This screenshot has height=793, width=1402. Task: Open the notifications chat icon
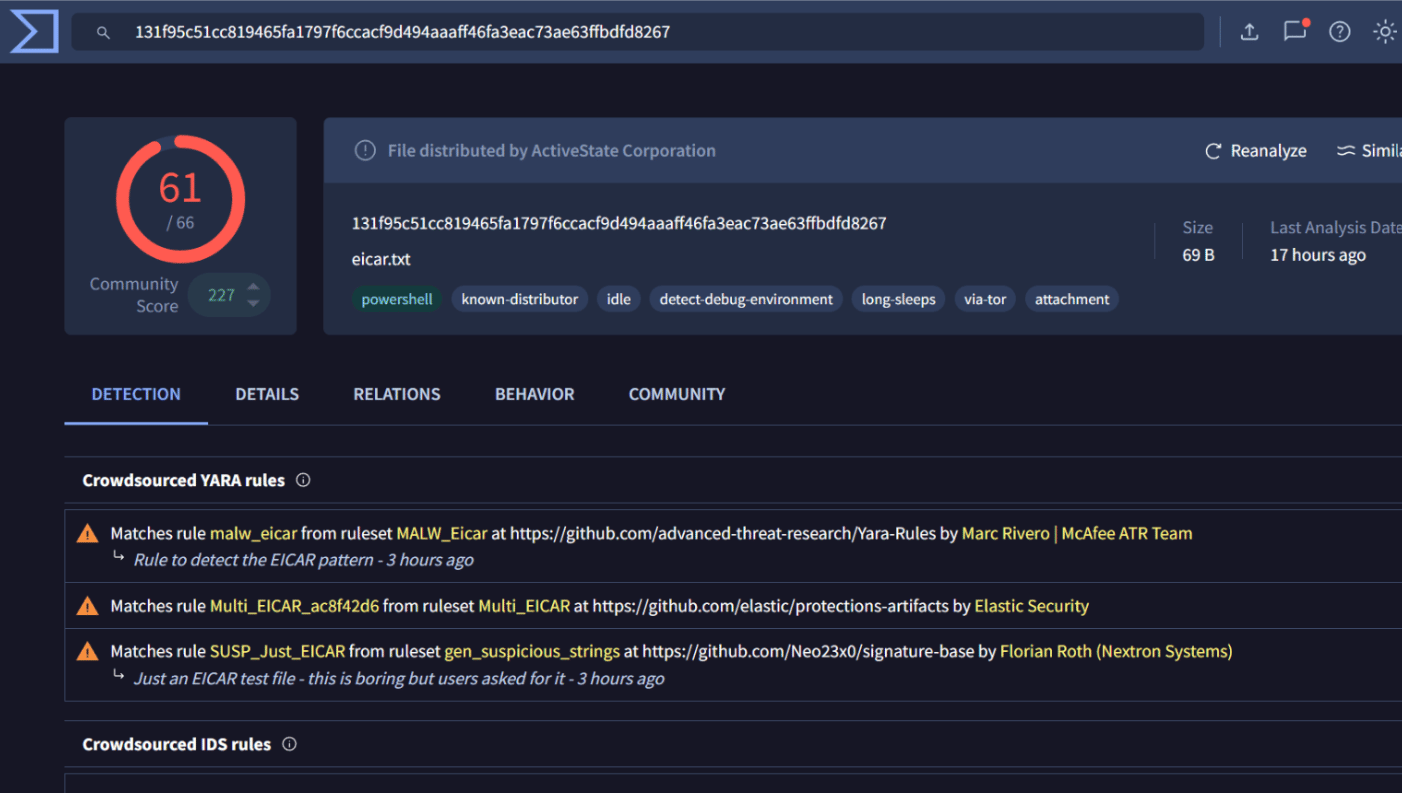[1295, 31]
